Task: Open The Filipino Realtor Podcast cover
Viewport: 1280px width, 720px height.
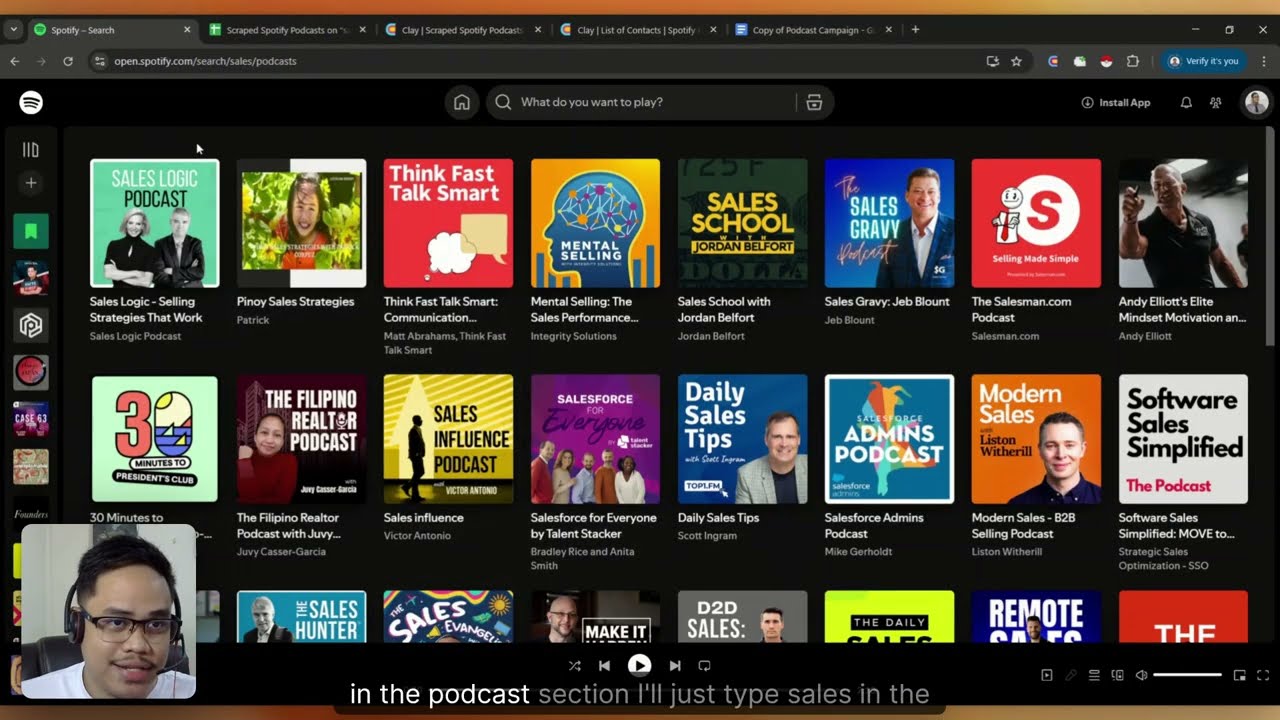Action: 302,439
